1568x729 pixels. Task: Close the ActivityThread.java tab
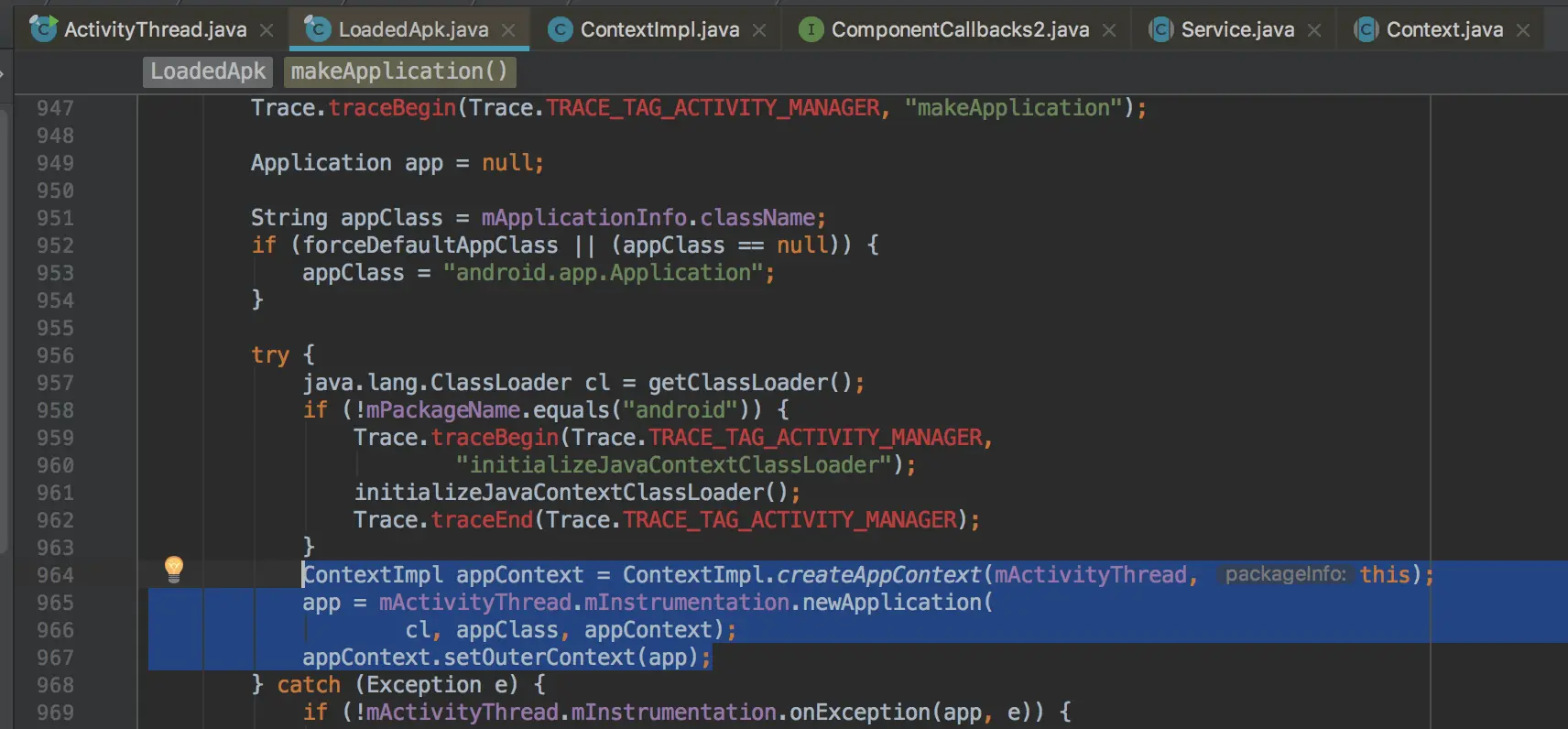click(x=267, y=30)
